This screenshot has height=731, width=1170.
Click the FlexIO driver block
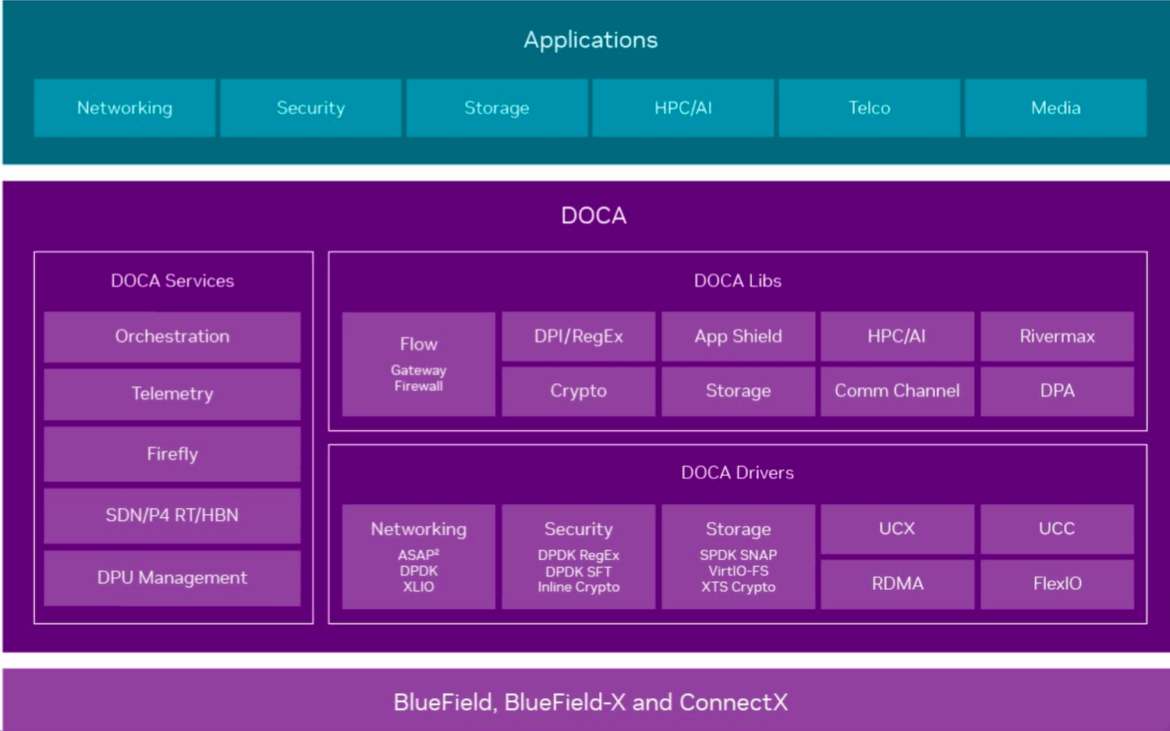click(x=1057, y=584)
